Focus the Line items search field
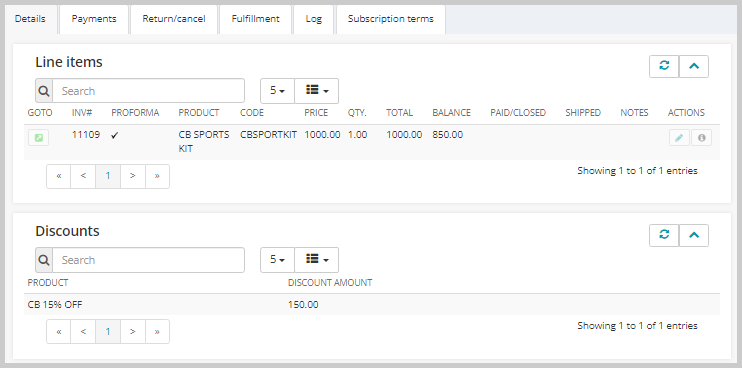This screenshot has height=368, width=742. (149, 91)
